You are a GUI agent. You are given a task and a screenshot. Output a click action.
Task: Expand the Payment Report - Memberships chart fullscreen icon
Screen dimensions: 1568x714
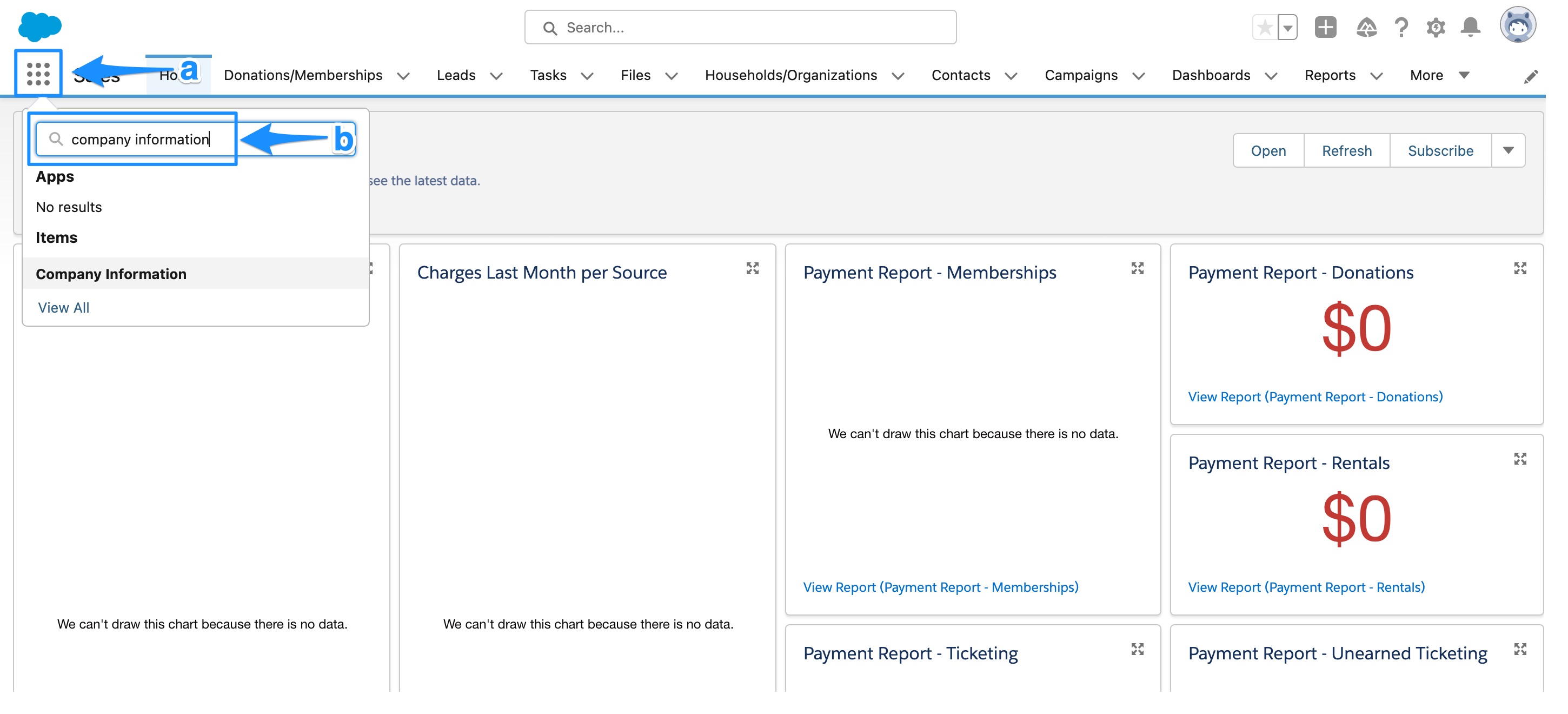tap(1137, 268)
